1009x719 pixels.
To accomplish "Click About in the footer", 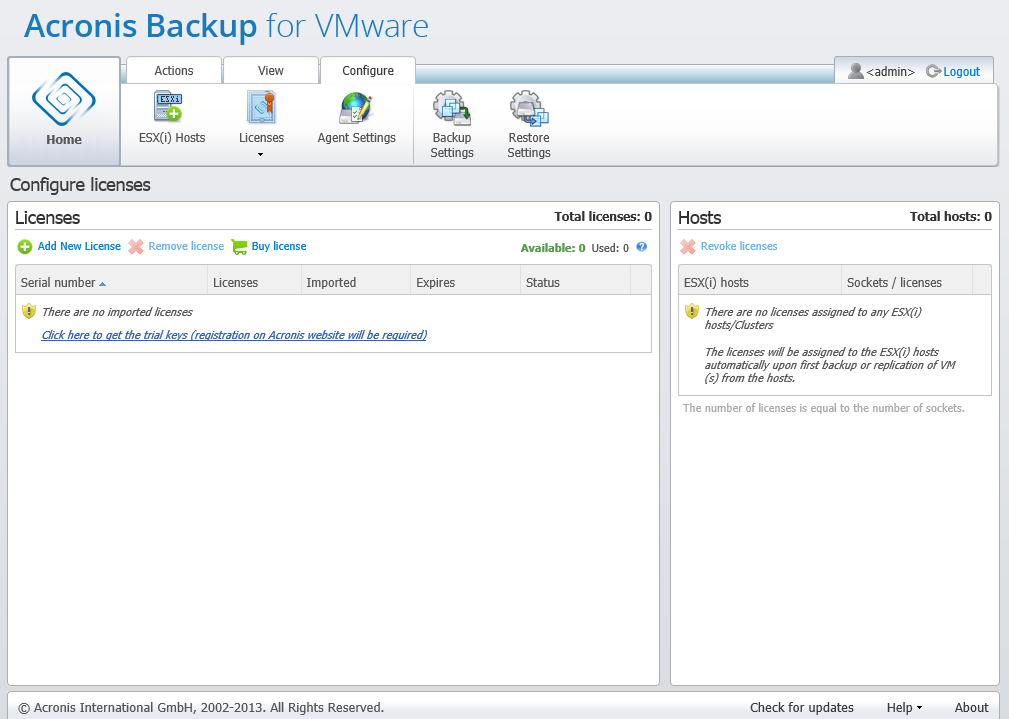I will 972,707.
